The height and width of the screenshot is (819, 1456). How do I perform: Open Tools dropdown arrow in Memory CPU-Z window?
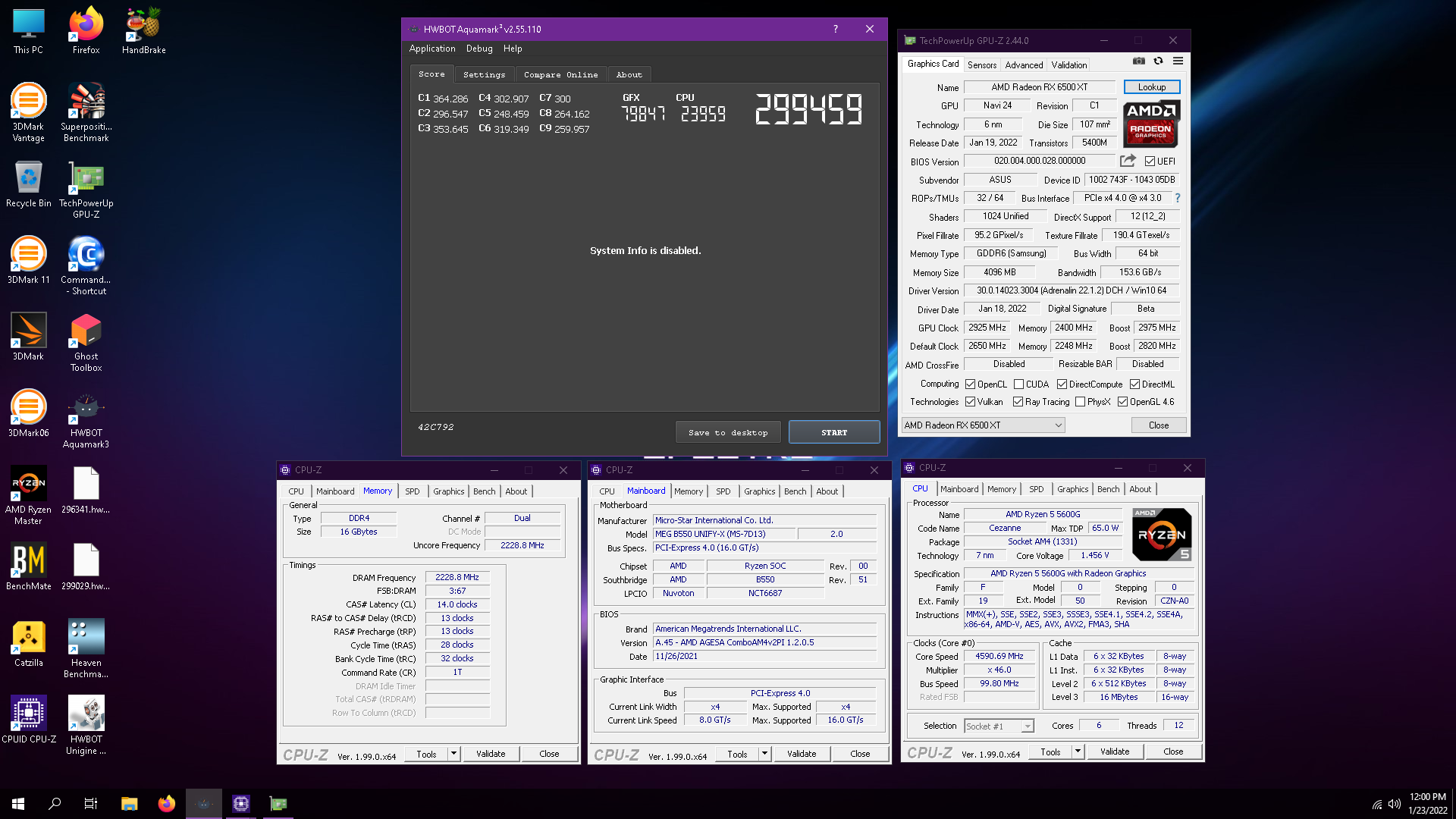(453, 754)
